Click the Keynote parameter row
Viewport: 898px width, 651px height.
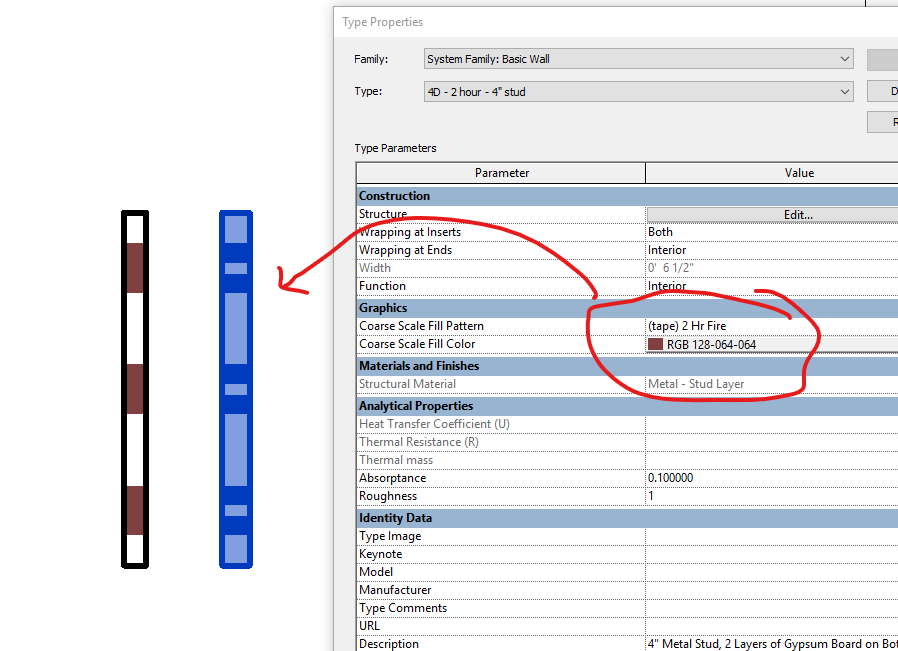pos(627,554)
